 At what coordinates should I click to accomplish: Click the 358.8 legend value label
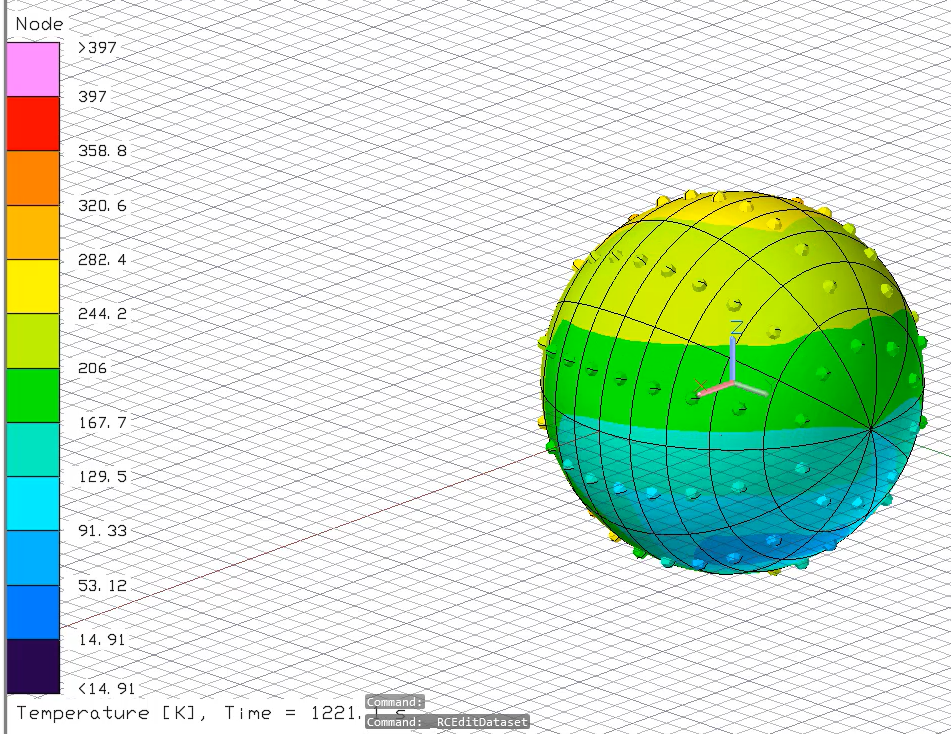click(x=102, y=151)
